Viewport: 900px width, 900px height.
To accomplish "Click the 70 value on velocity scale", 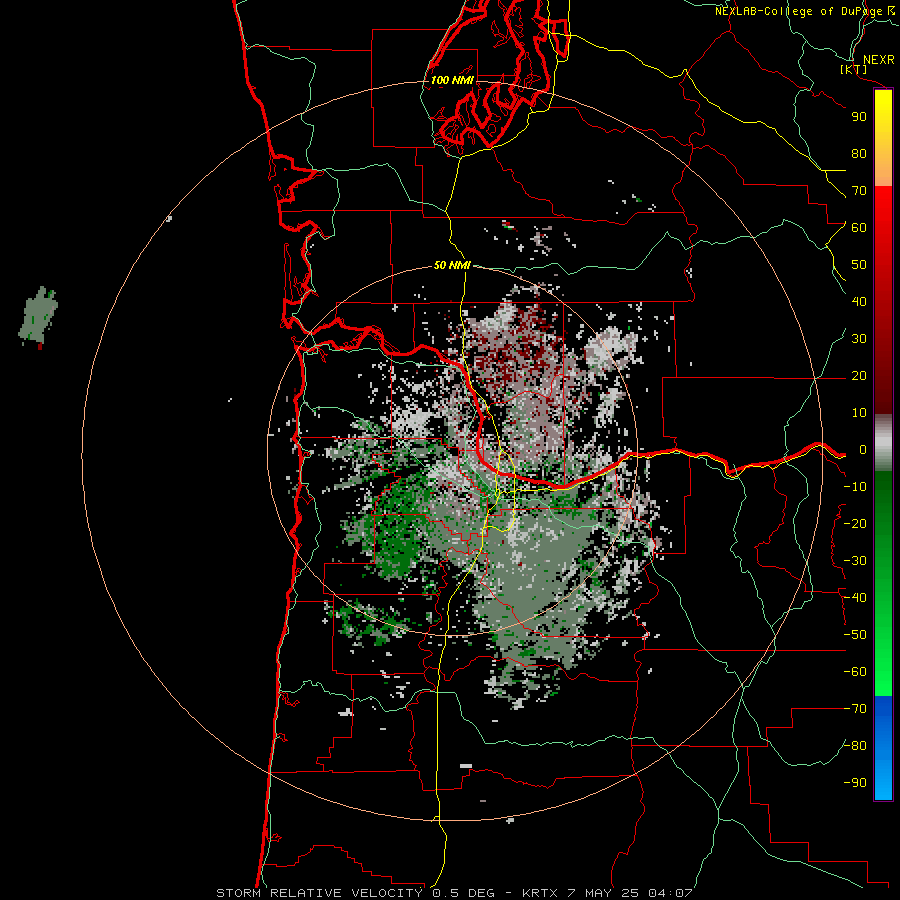I will click(859, 191).
